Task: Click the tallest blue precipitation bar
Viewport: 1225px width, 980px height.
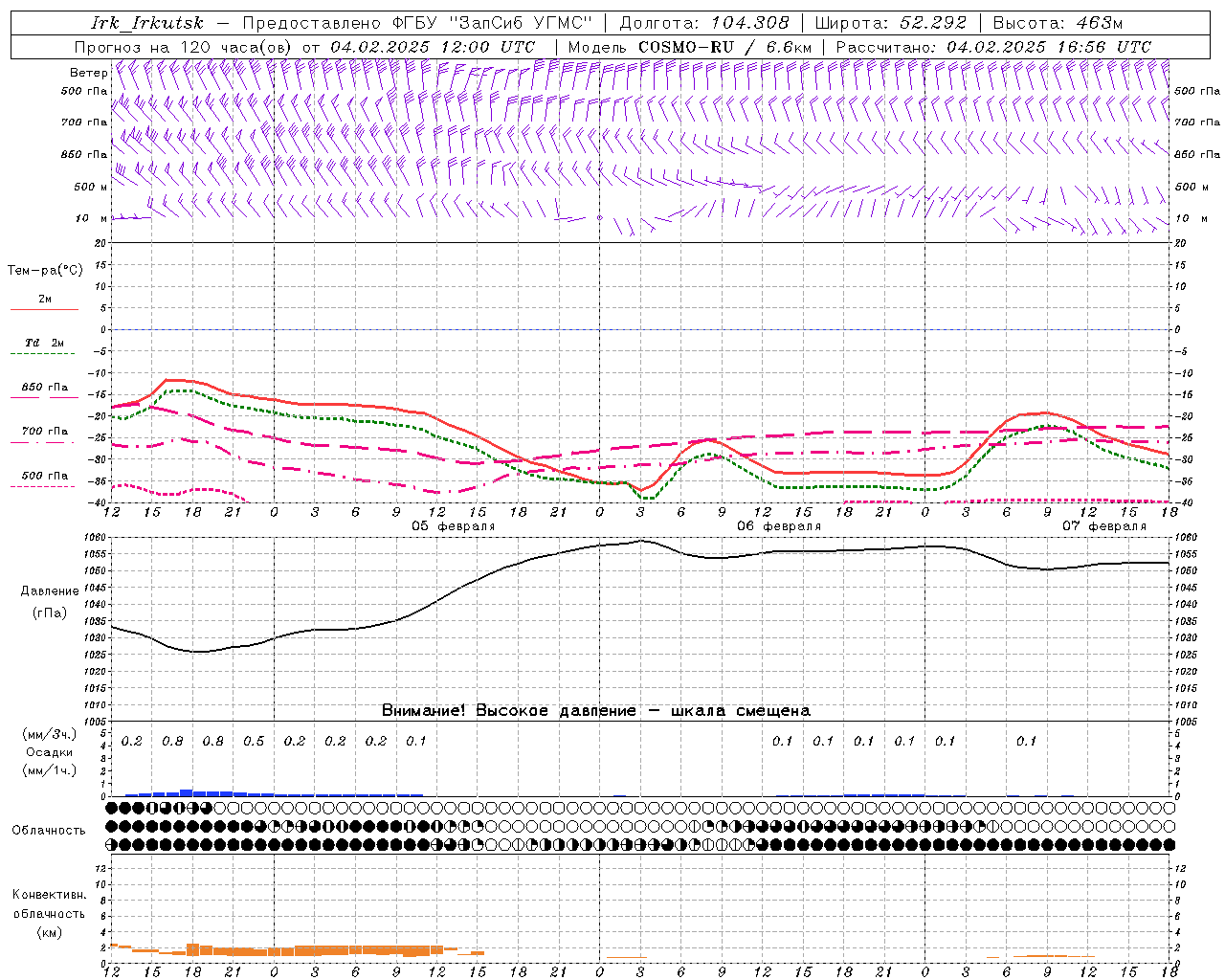Action: click(x=187, y=792)
